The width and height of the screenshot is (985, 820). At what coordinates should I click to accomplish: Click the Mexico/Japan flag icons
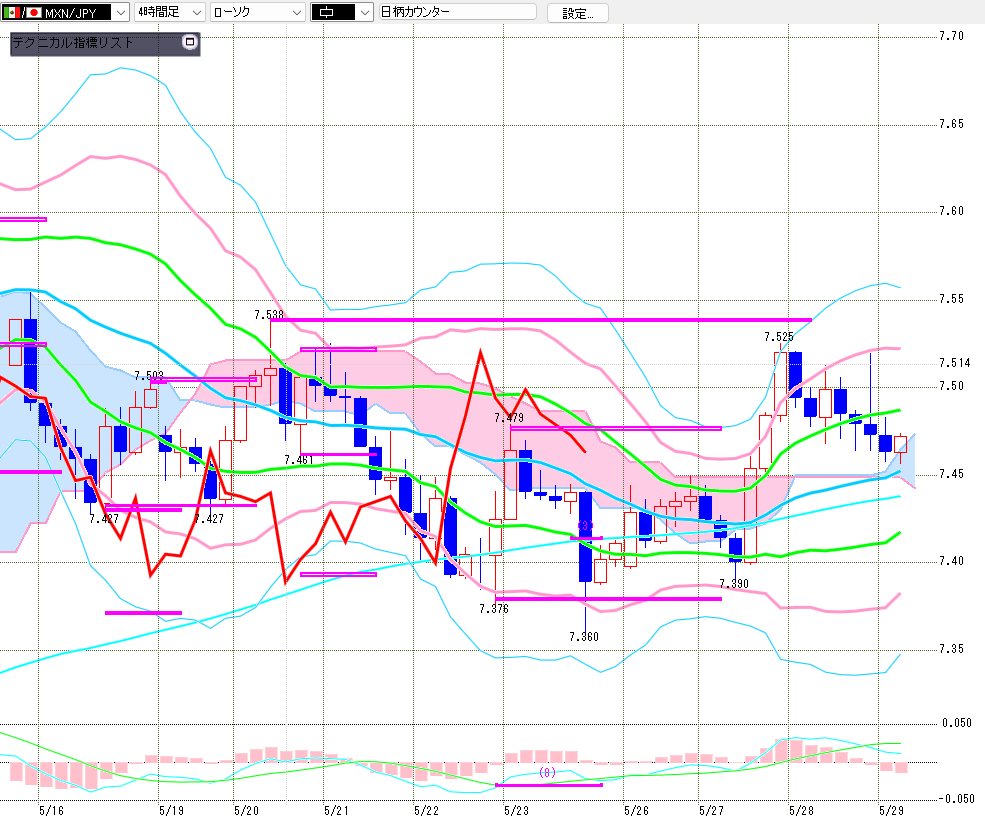22,13
